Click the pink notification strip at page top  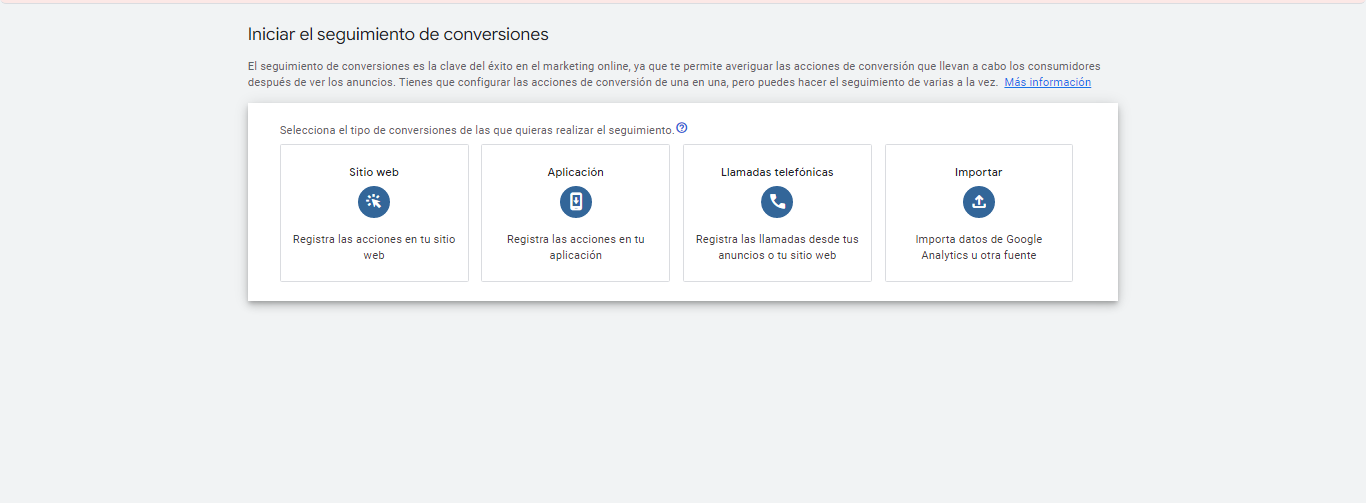(x=683, y=1)
